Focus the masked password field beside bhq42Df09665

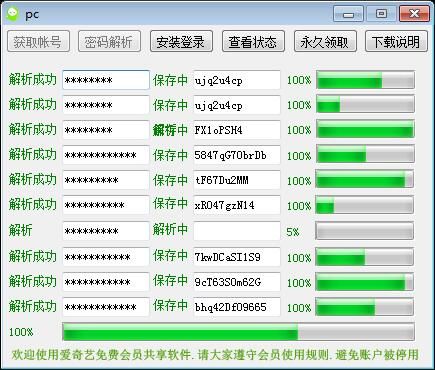pyautogui.click(x=106, y=307)
